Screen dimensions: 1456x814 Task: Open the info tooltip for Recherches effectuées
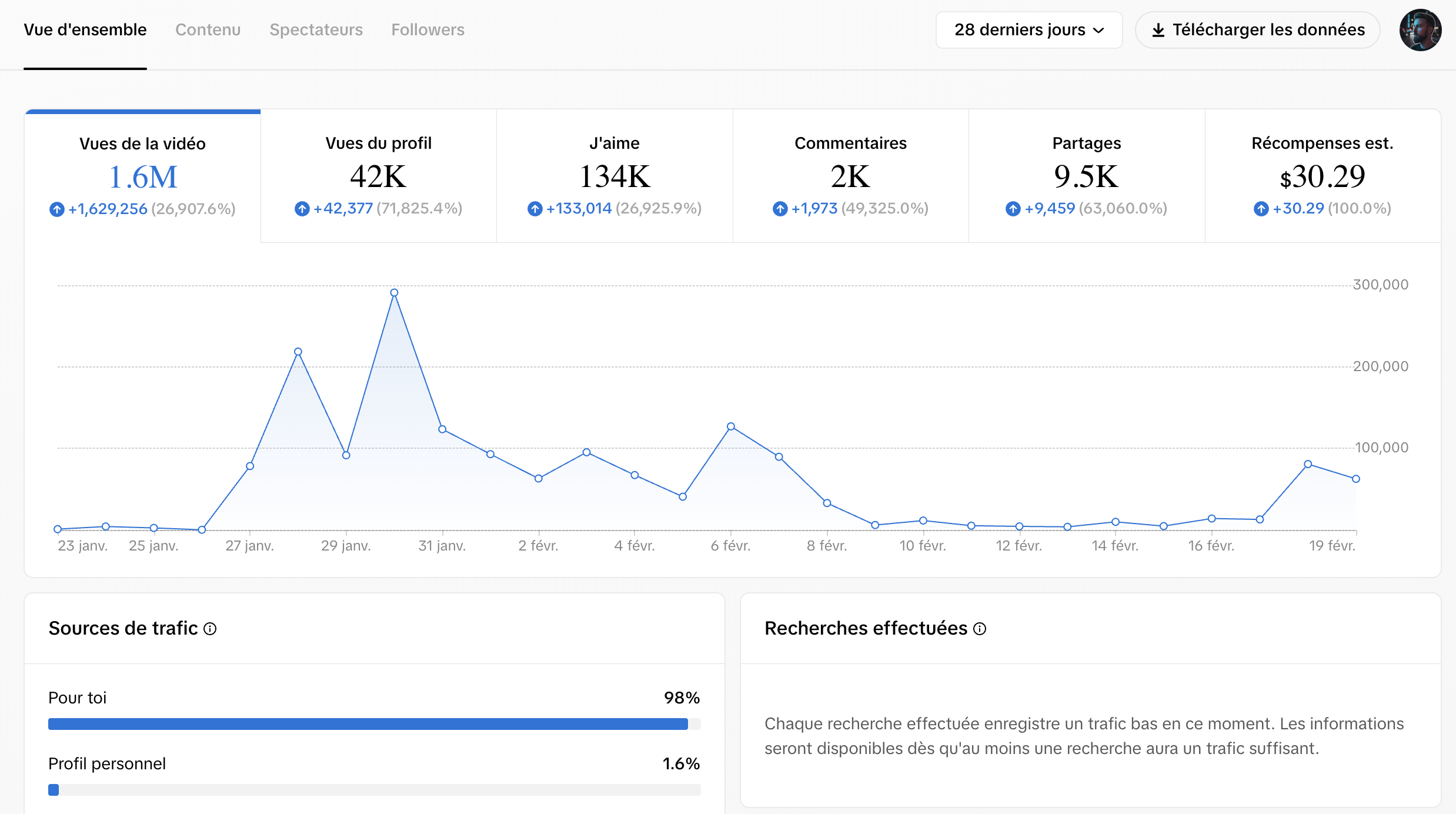pyautogui.click(x=980, y=629)
